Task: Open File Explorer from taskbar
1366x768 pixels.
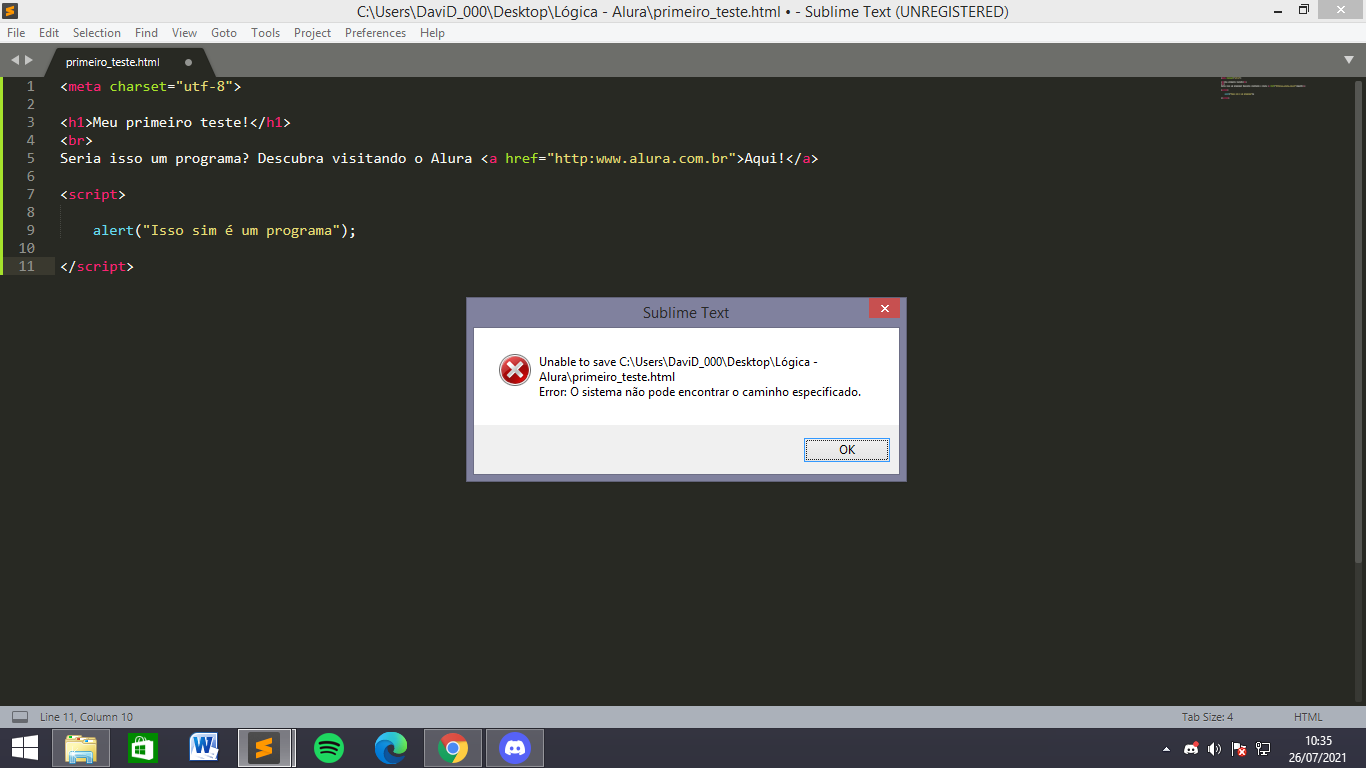Action: coord(81,747)
